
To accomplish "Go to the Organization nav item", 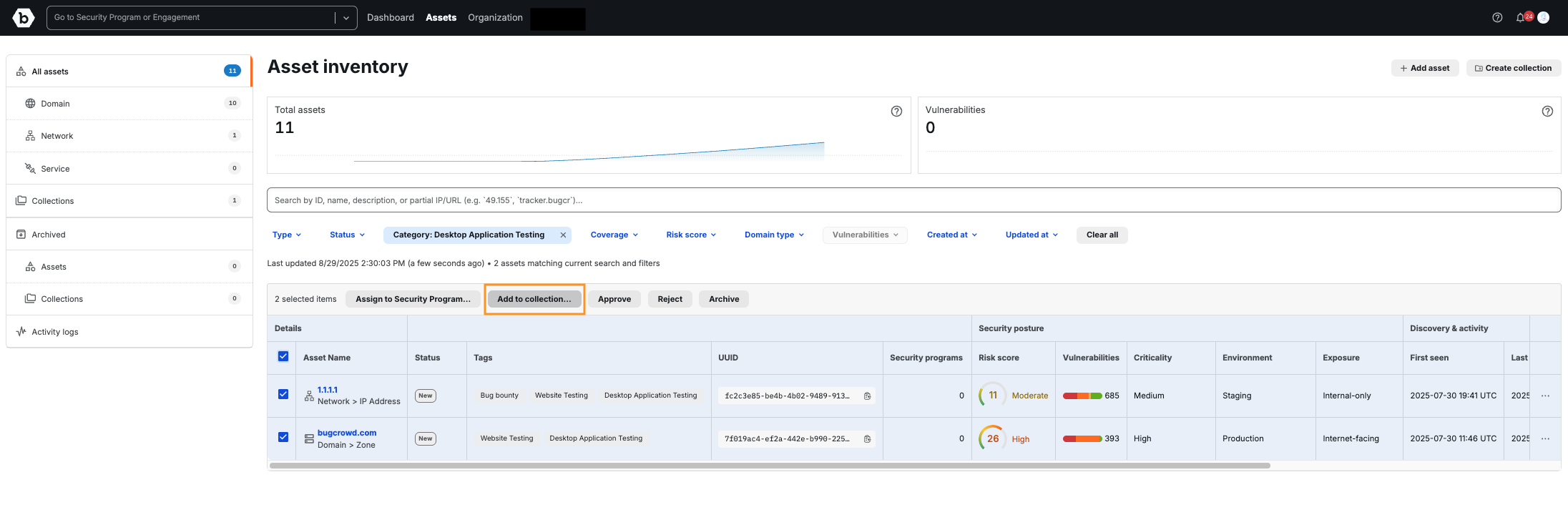I will pyautogui.click(x=495, y=18).
